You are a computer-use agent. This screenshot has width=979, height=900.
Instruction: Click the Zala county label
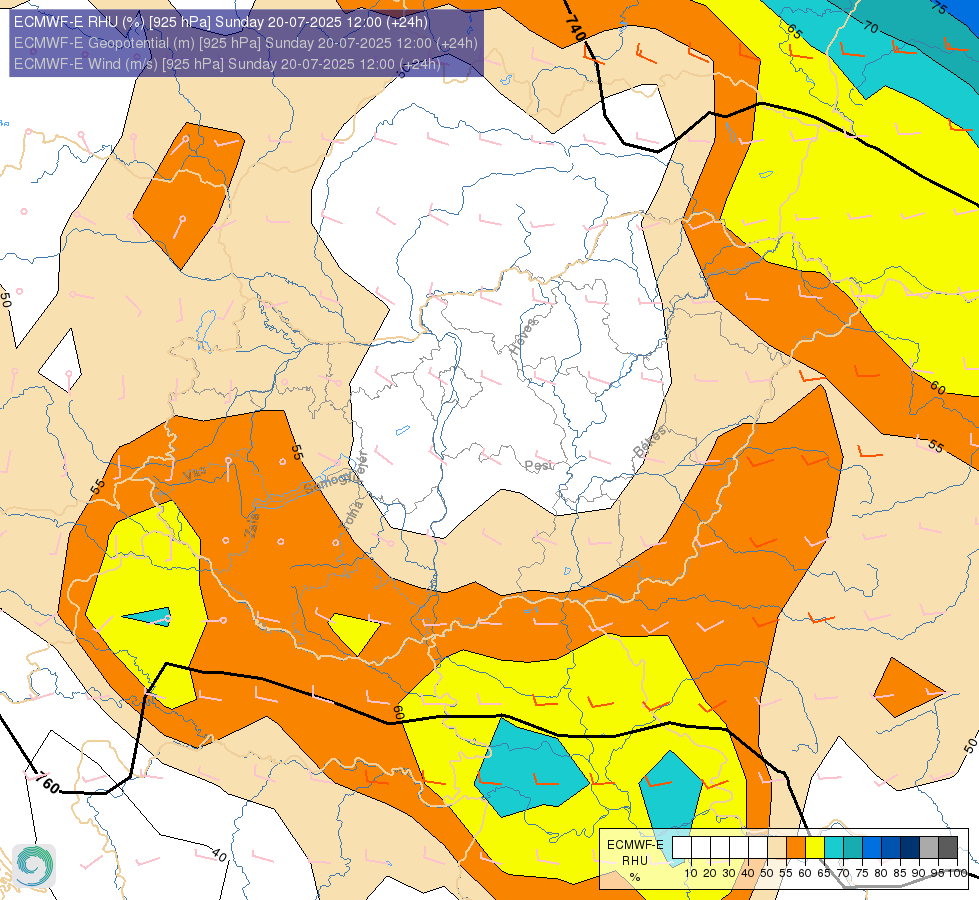[251, 525]
